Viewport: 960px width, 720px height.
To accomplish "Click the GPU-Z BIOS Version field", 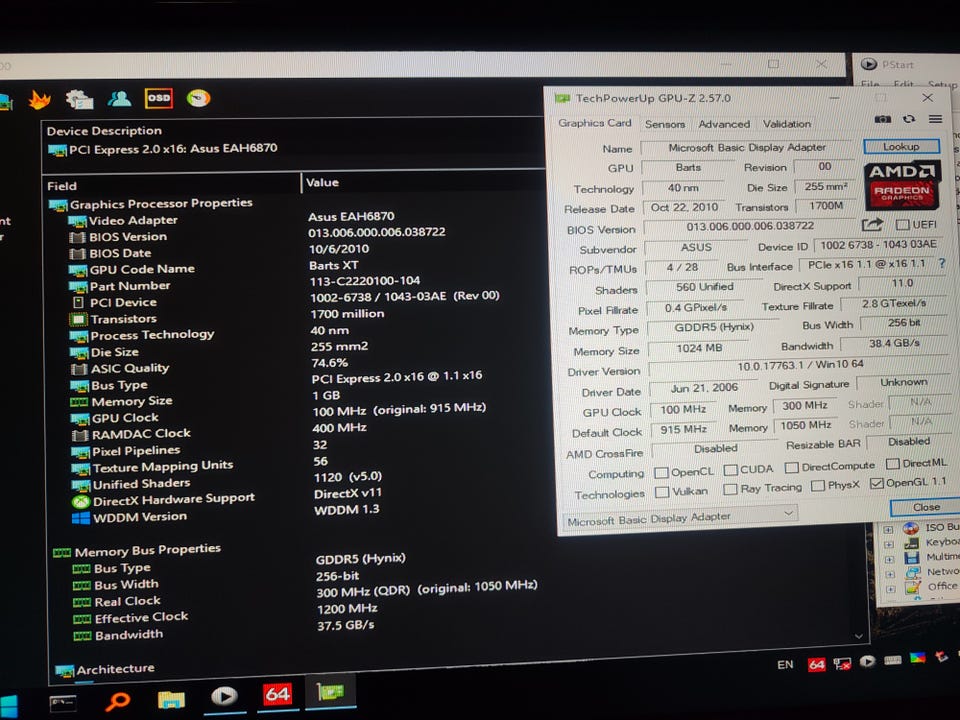I will pos(750,226).
